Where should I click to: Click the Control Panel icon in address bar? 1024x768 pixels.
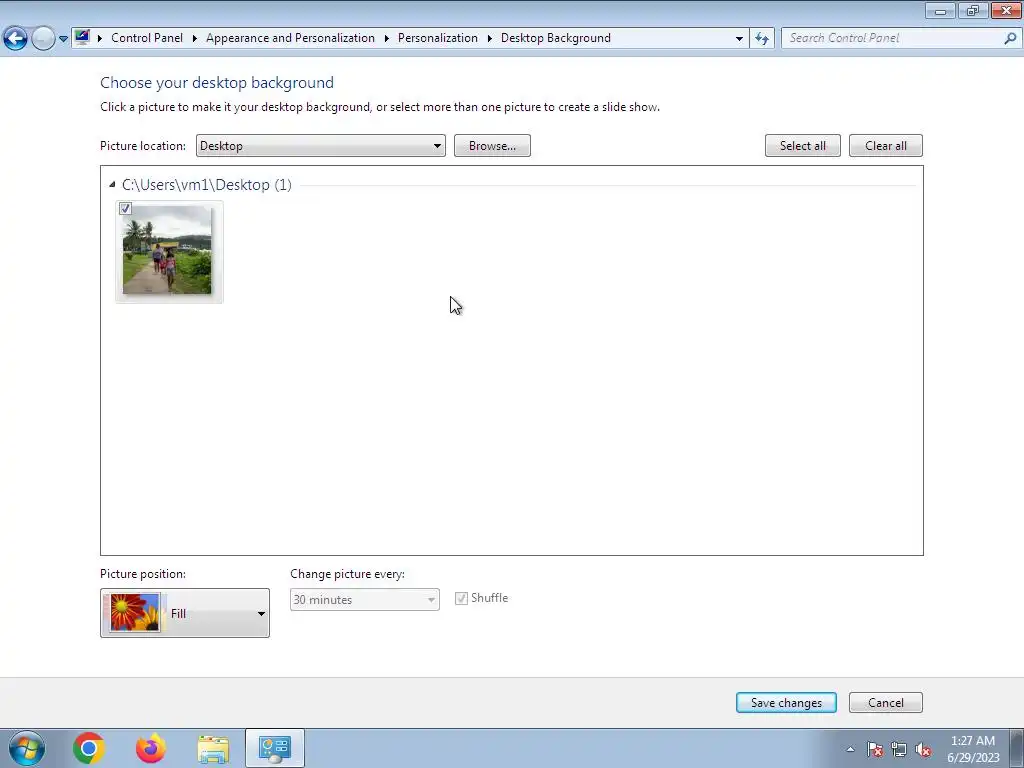pyautogui.click(x=82, y=37)
